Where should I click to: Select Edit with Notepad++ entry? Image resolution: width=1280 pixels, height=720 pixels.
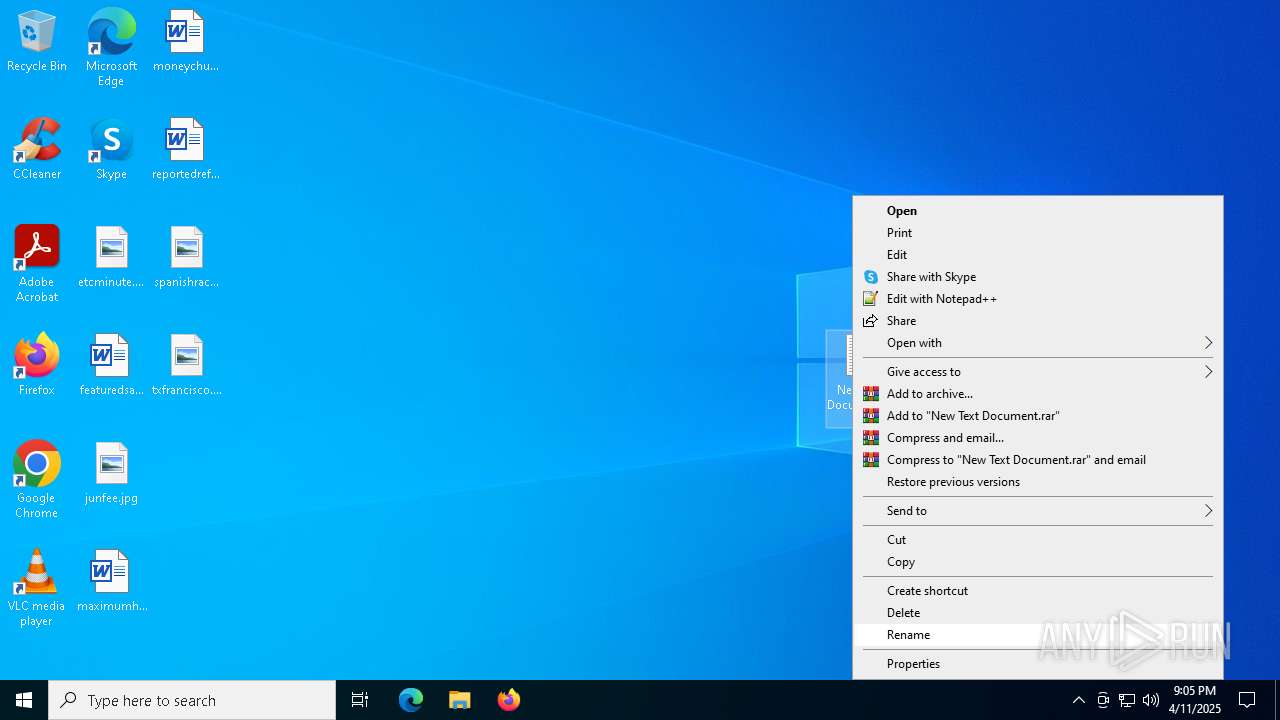click(x=1038, y=299)
